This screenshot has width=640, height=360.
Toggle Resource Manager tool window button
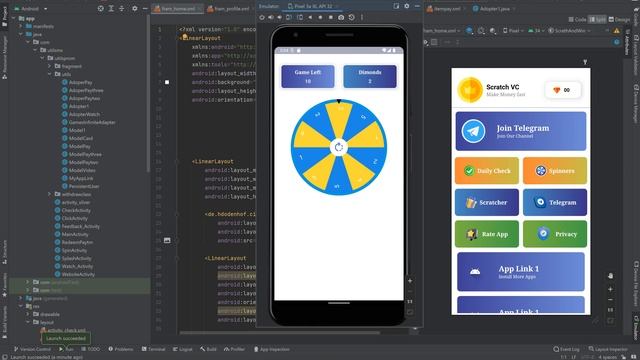coord(4,57)
